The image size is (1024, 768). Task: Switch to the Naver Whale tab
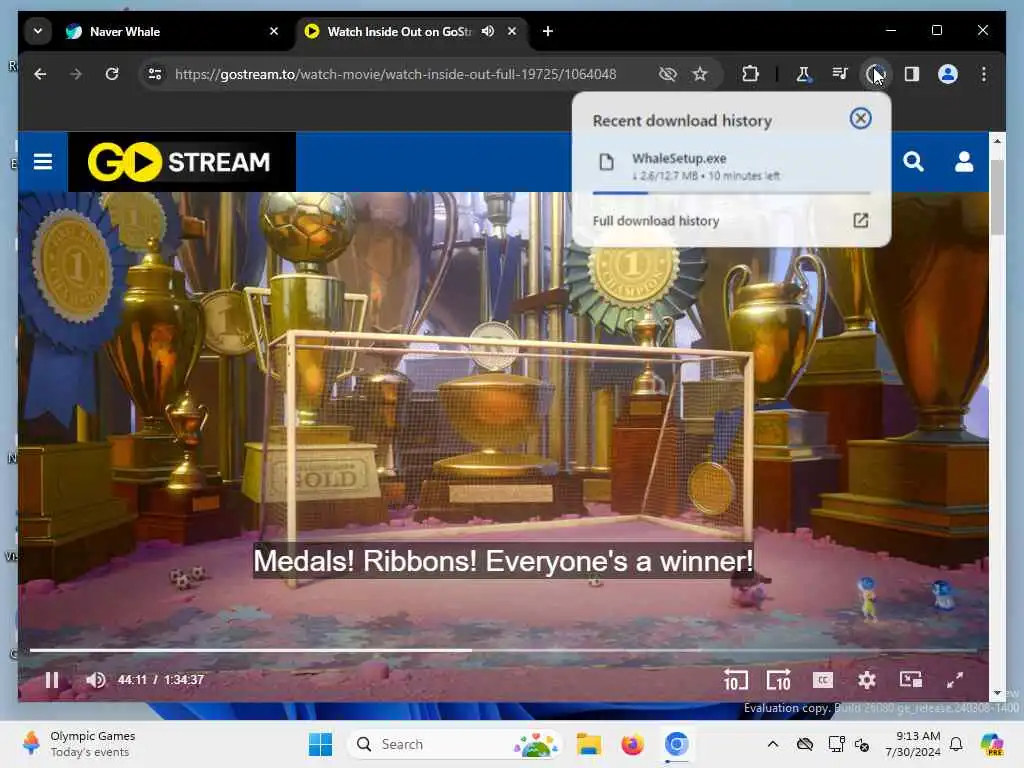pyautogui.click(x=172, y=31)
